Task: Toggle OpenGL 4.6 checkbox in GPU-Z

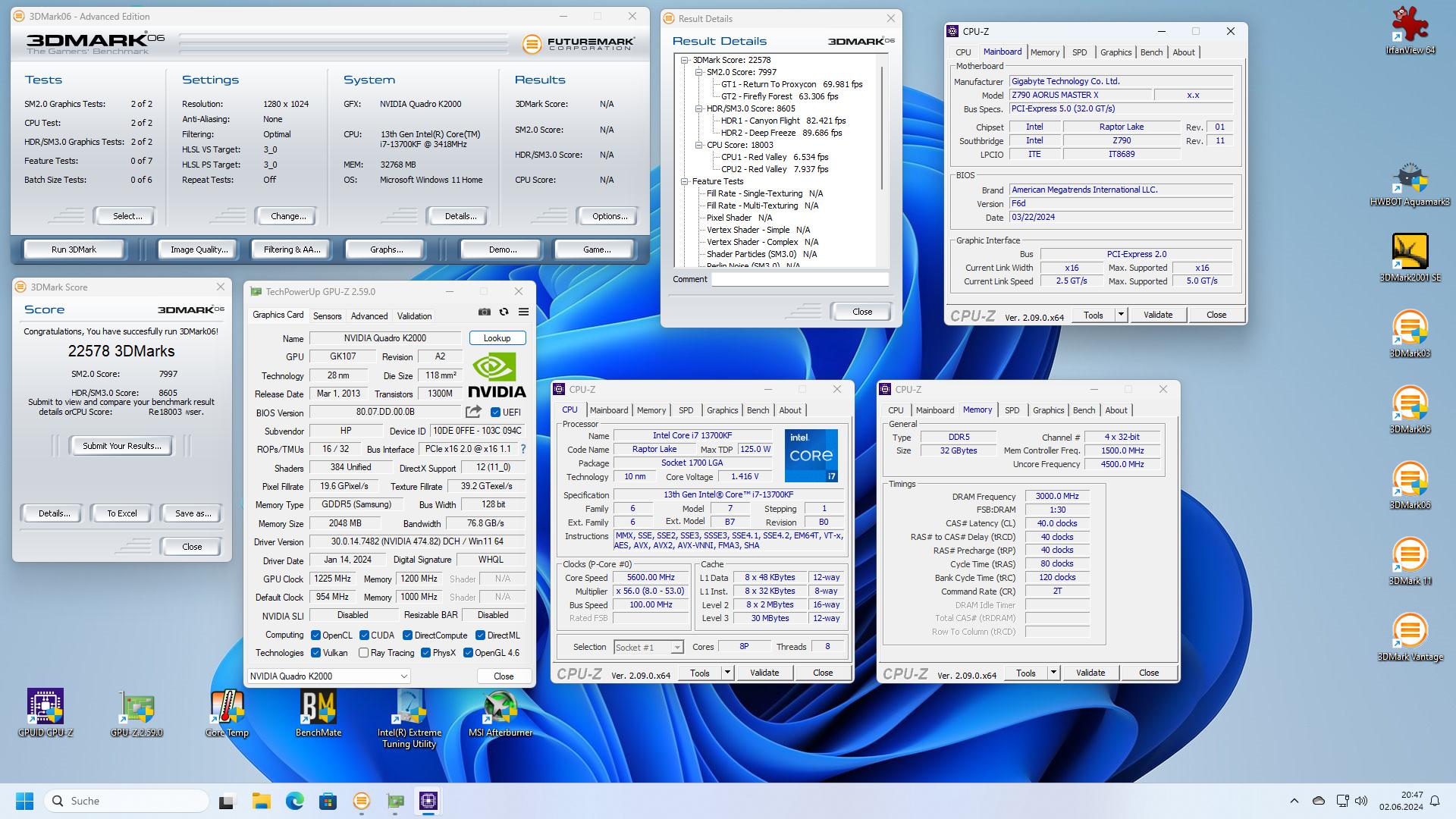Action: [468, 653]
